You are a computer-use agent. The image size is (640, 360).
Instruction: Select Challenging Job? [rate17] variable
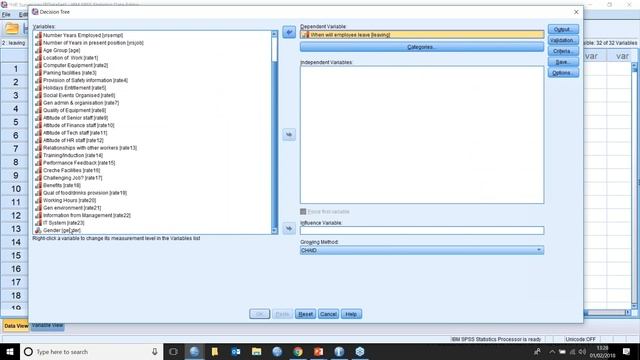pyautogui.click(x=73, y=178)
